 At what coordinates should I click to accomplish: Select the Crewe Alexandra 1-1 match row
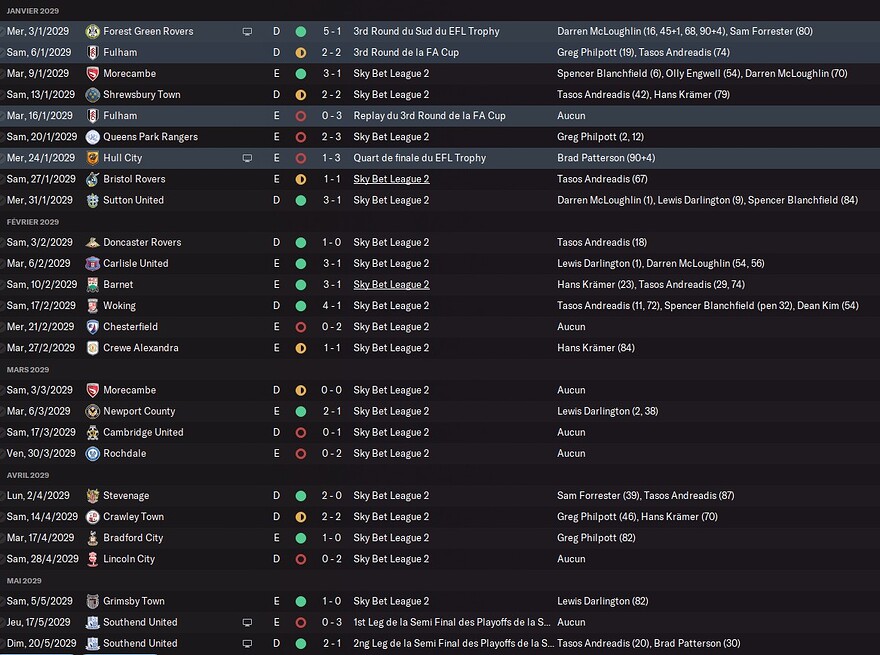[x=440, y=348]
